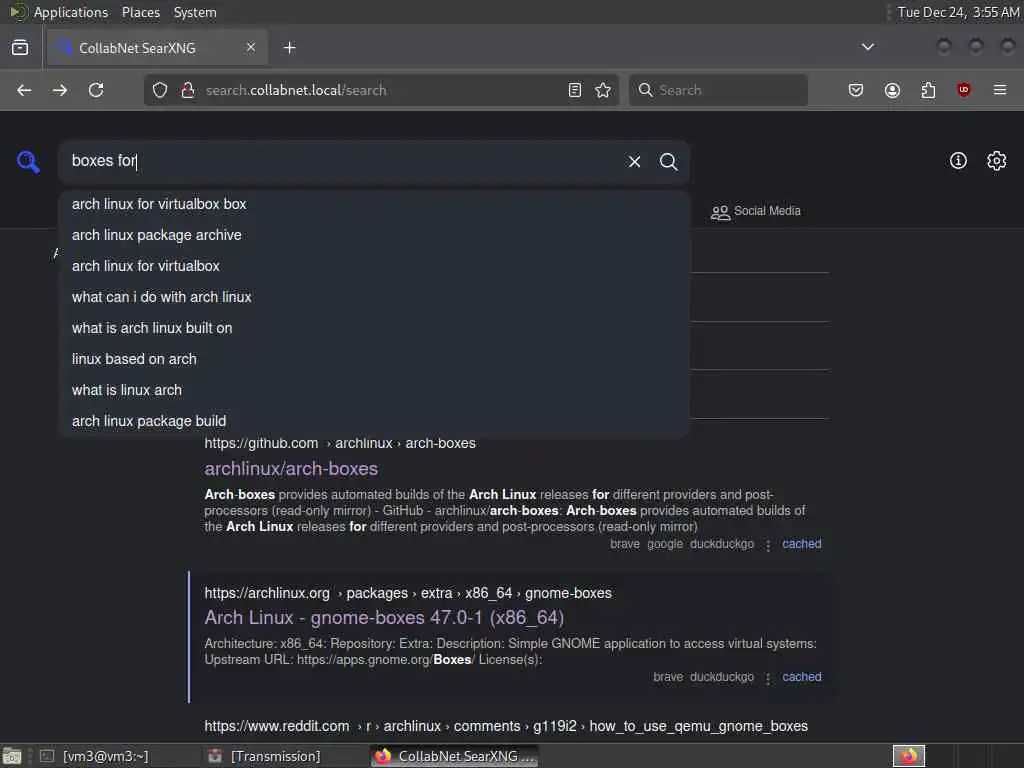Choose suggestion arch linux package build
The width and height of the screenshot is (1024, 768).
[x=374, y=421]
